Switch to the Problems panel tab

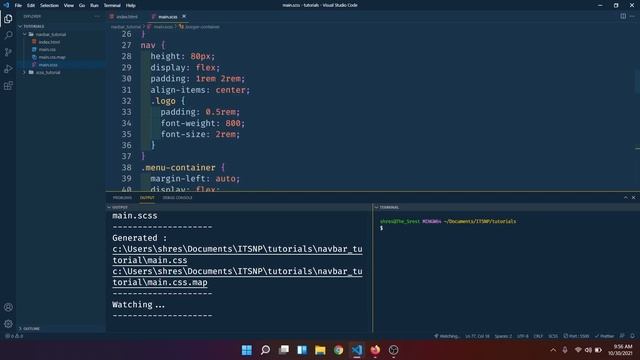[122, 198]
